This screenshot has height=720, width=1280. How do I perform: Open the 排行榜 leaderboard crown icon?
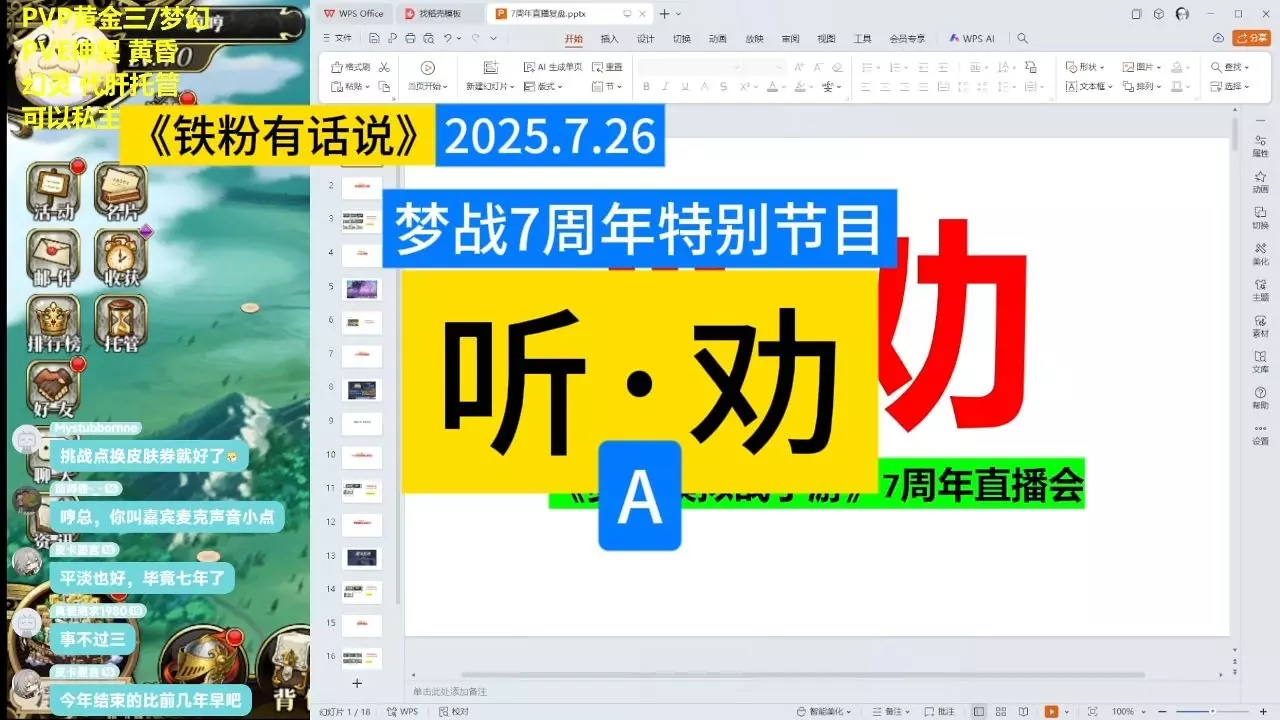tap(53, 325)
